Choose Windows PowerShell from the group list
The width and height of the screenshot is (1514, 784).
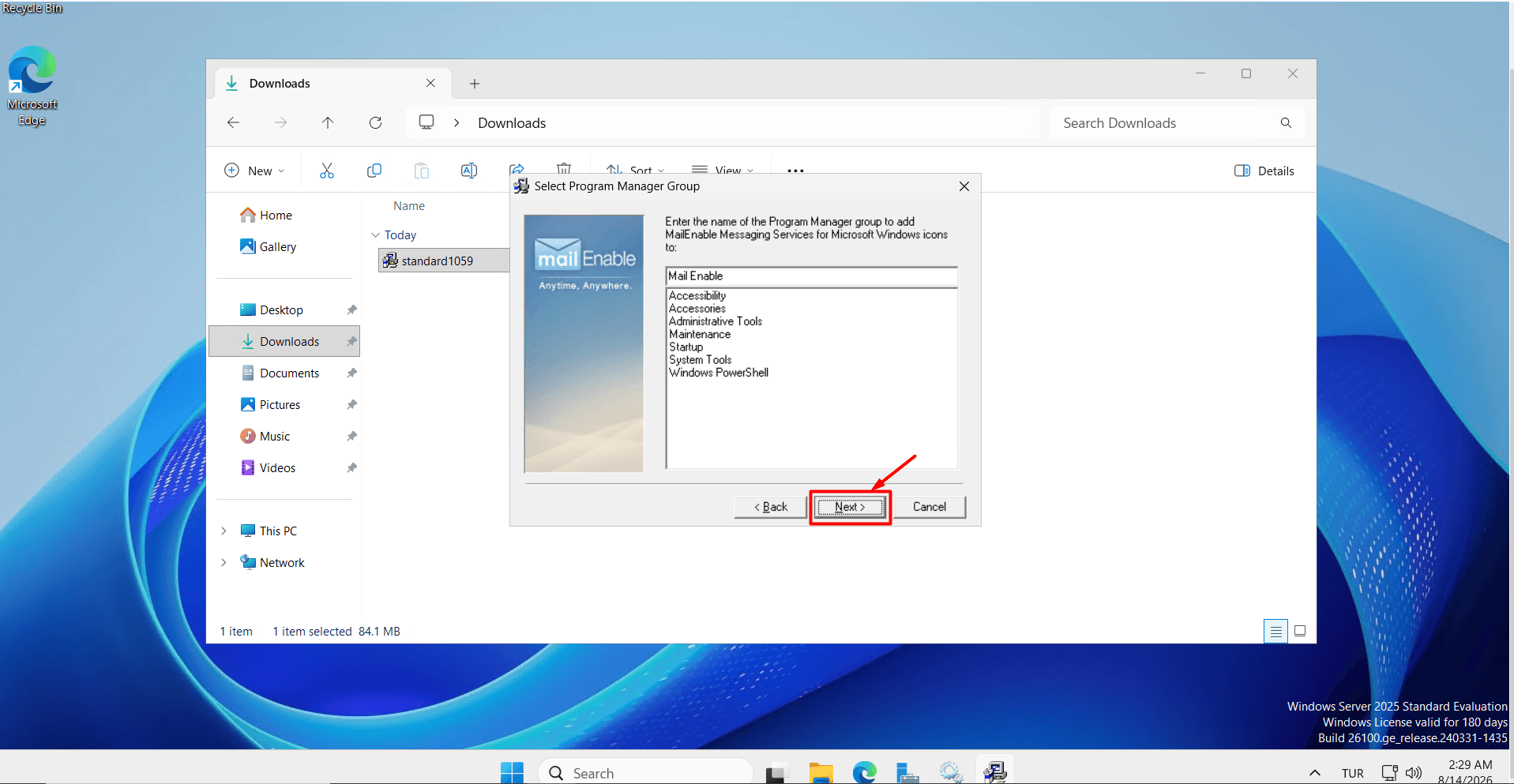pos(719,373)
